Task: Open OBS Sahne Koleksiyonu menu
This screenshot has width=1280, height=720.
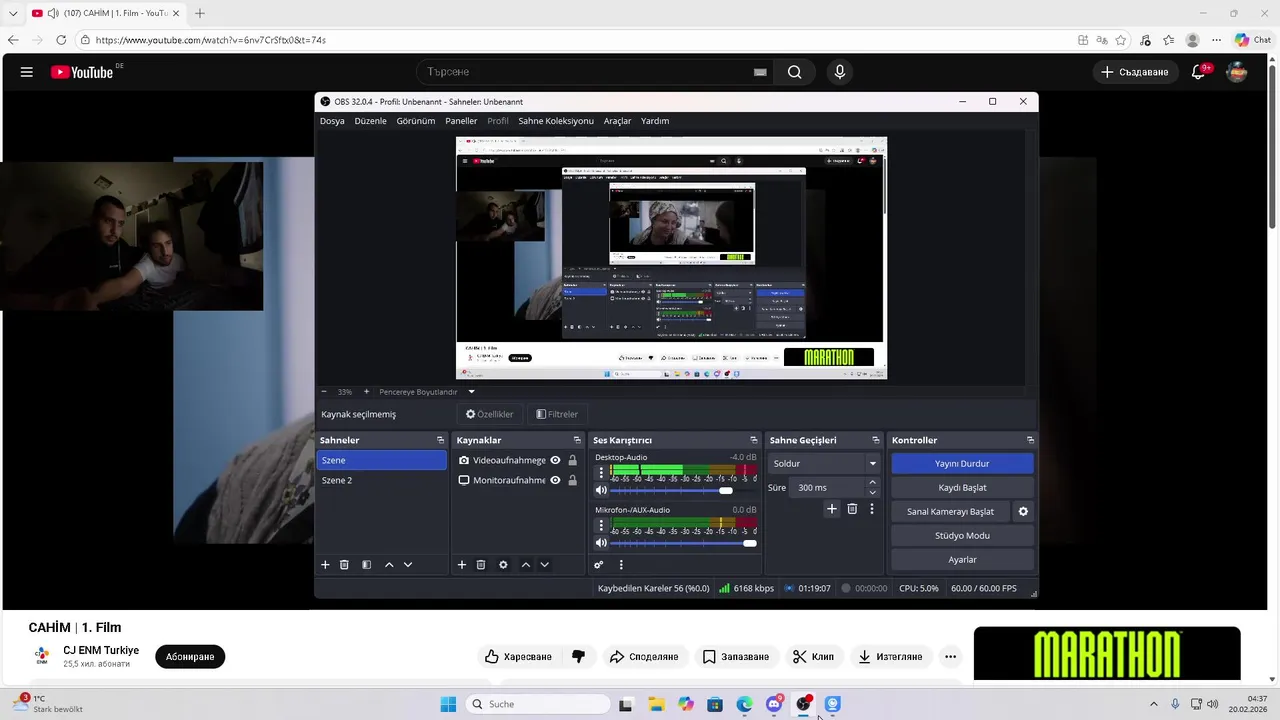Action: click(556, 121)
